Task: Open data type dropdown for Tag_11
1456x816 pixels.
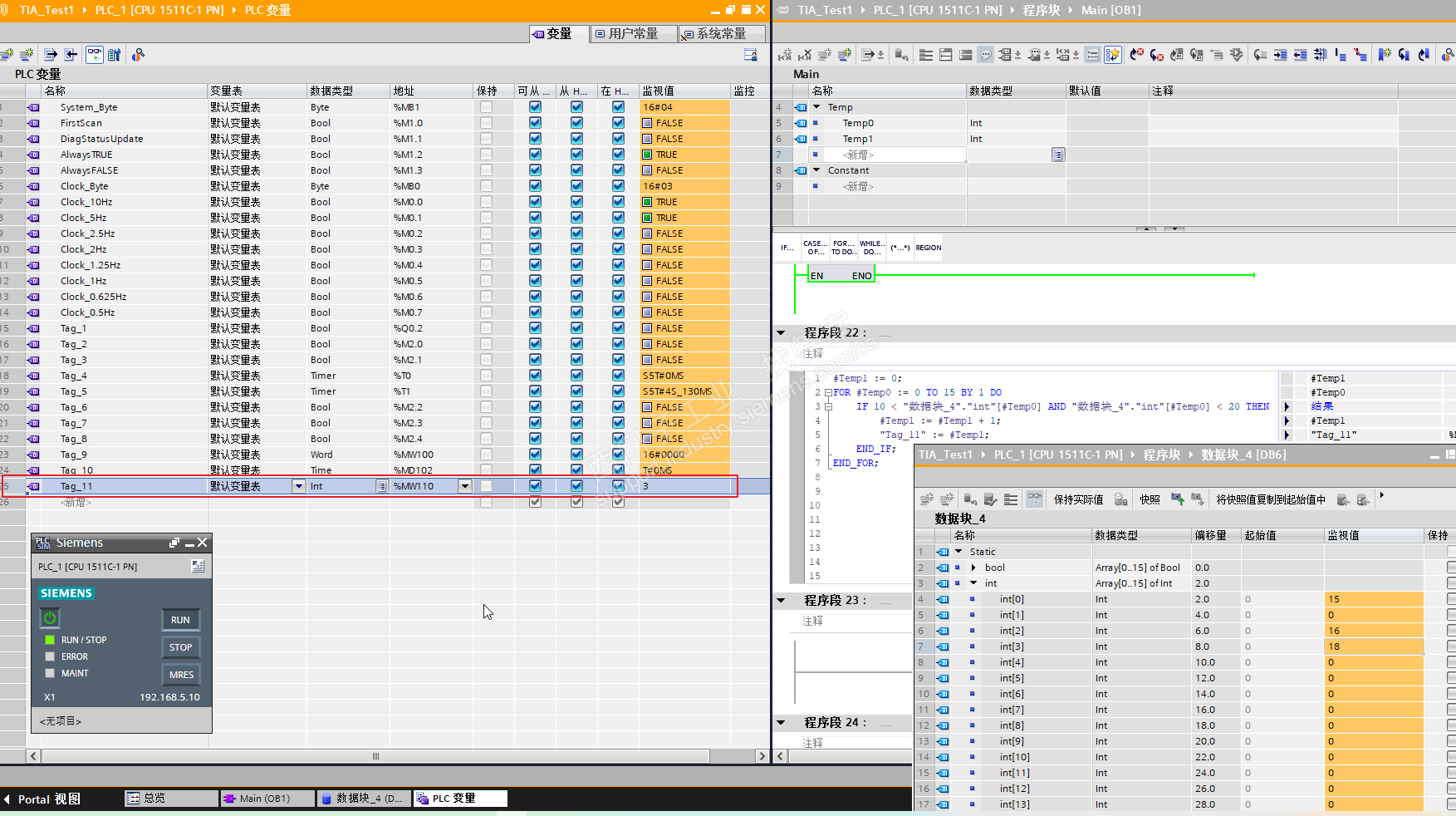Action: [x=381, y=486]
